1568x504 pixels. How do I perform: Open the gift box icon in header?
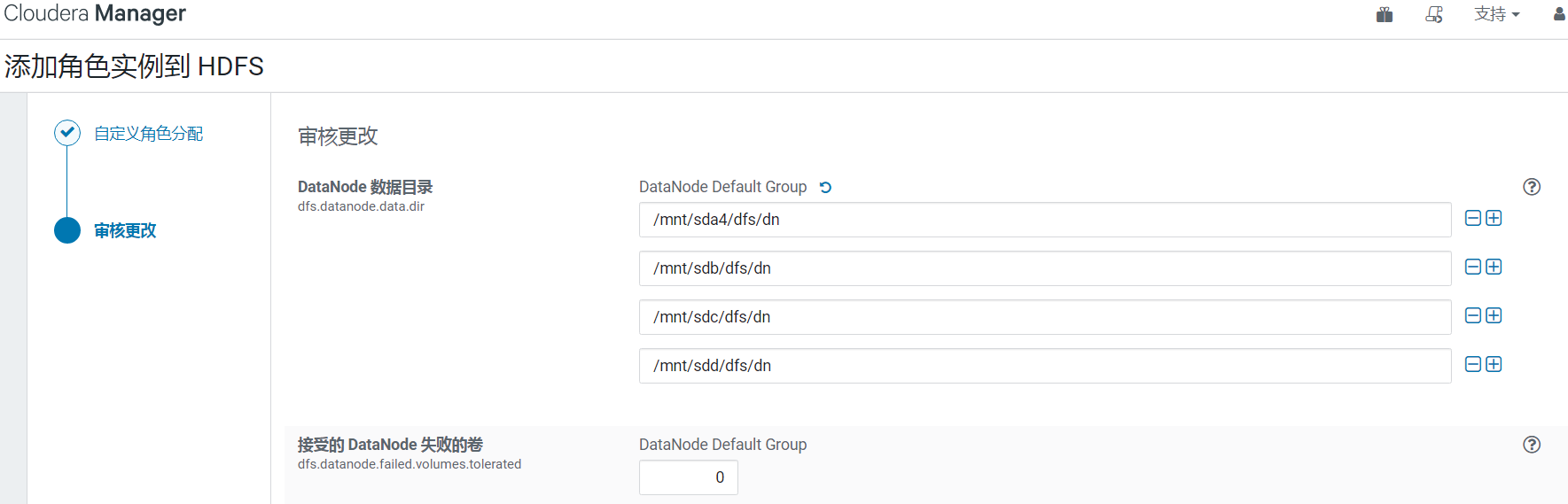(1385, 14)
